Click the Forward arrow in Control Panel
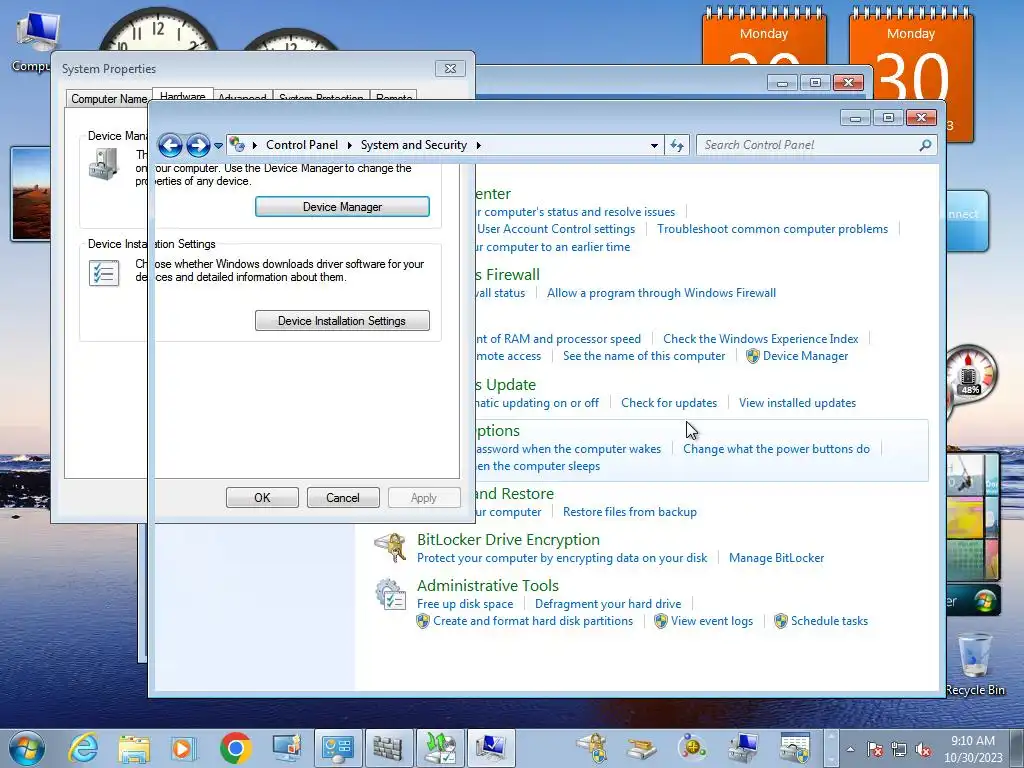 (x=198, y=145)
